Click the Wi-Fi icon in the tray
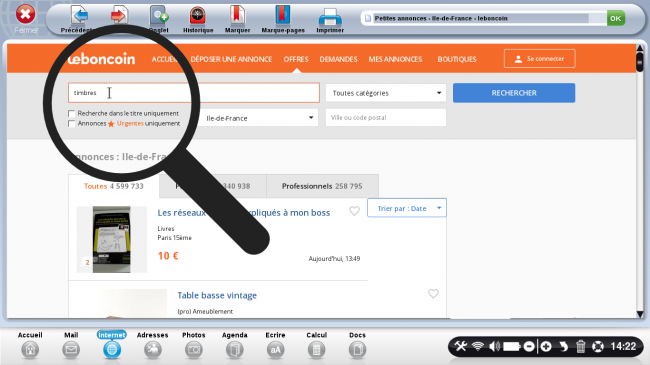 (x=478, y=346)
